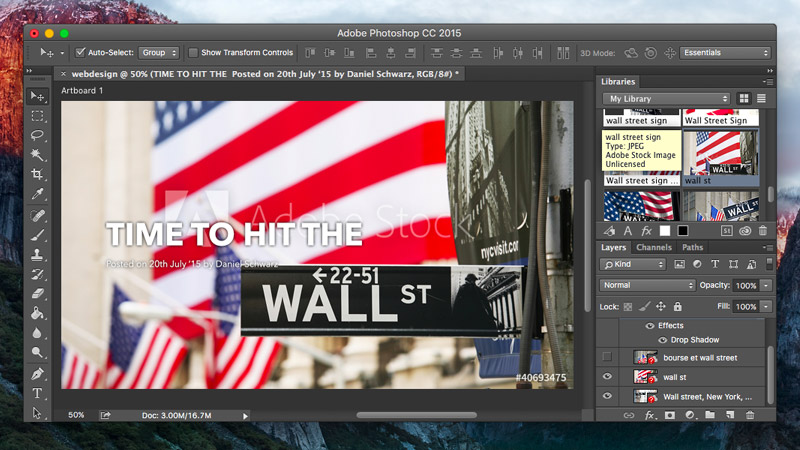Select the Magic Wand tool
The image size is (800, 450).
pyautogui.click(x=37, y=155)
